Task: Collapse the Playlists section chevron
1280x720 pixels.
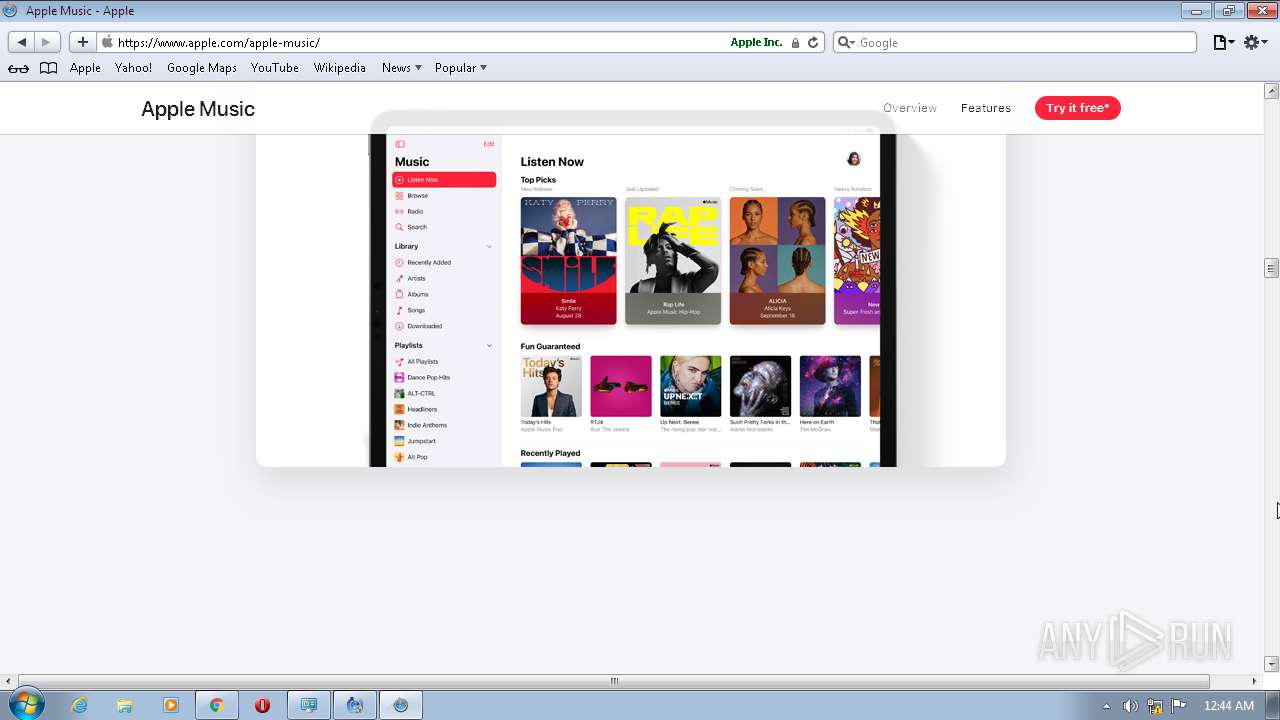Action: pyautogui.click(x=489, y=346)
